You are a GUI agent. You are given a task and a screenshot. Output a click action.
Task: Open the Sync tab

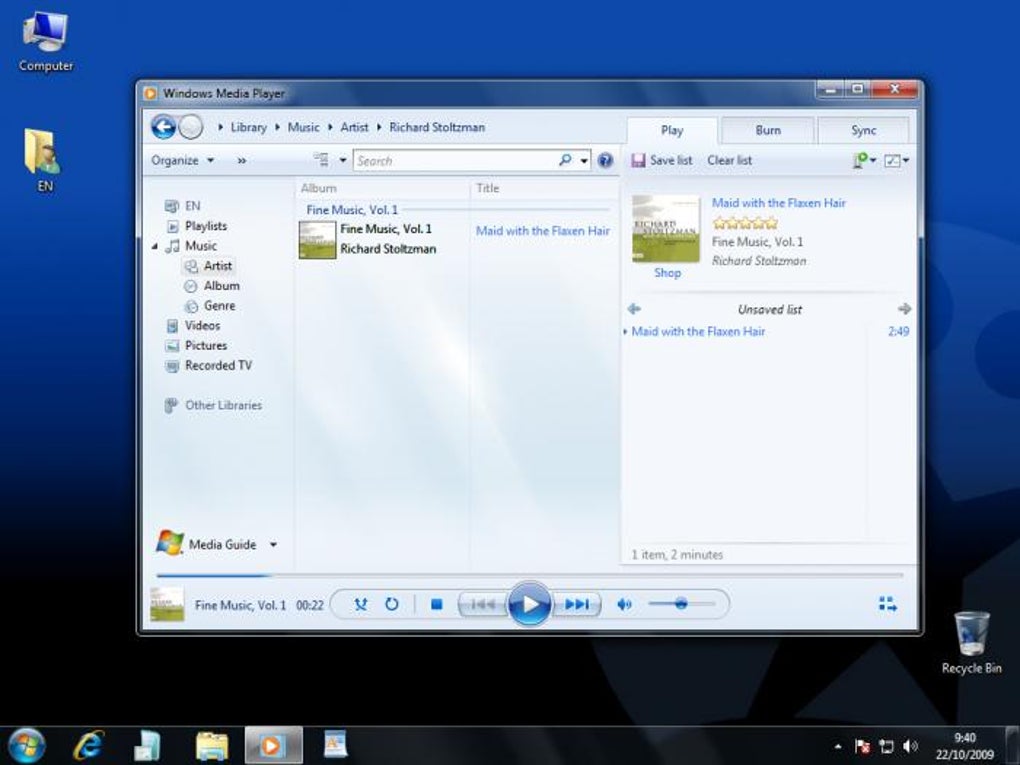point(863,131)
